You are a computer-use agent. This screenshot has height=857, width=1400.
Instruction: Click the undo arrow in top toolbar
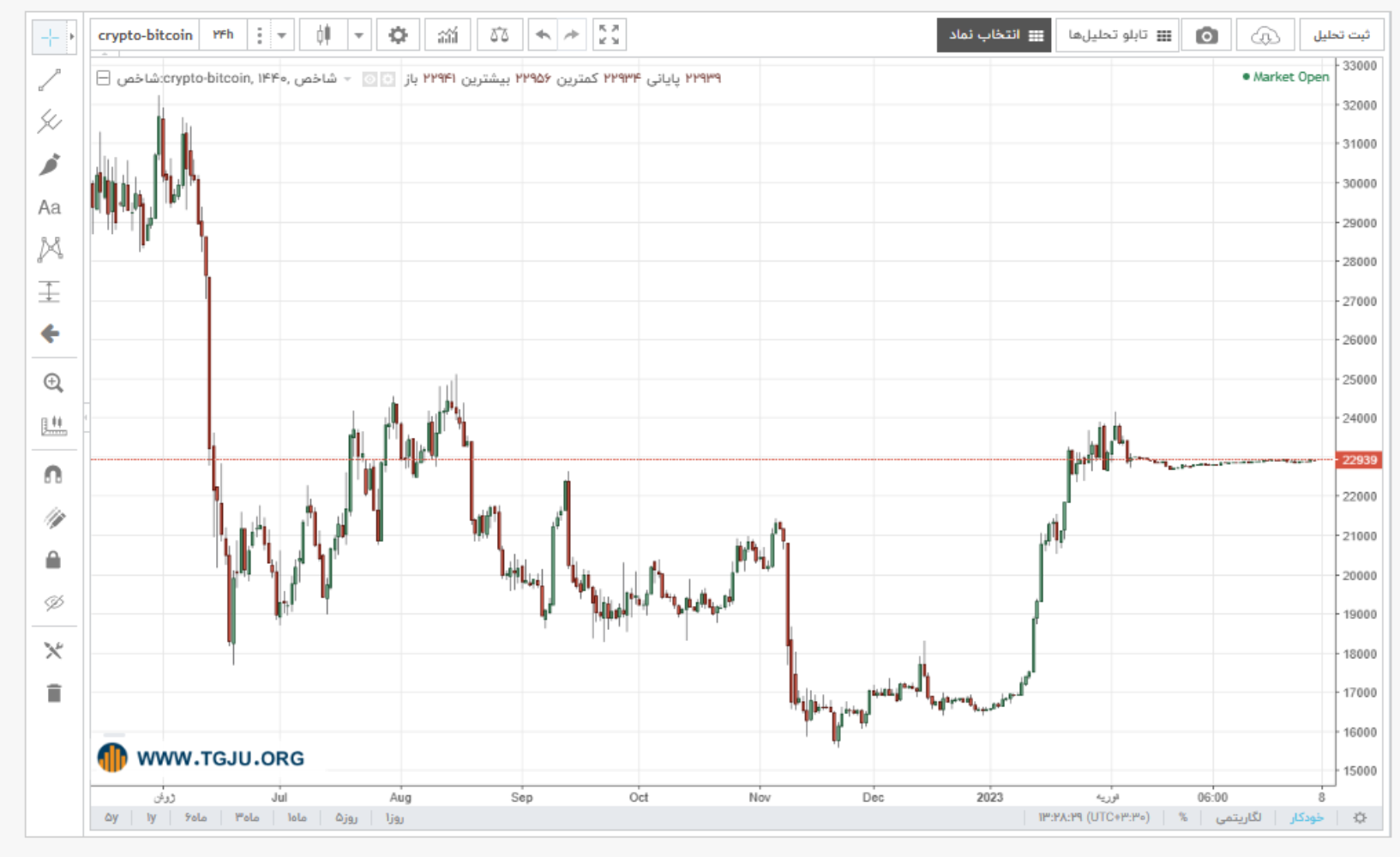point(543,35)
